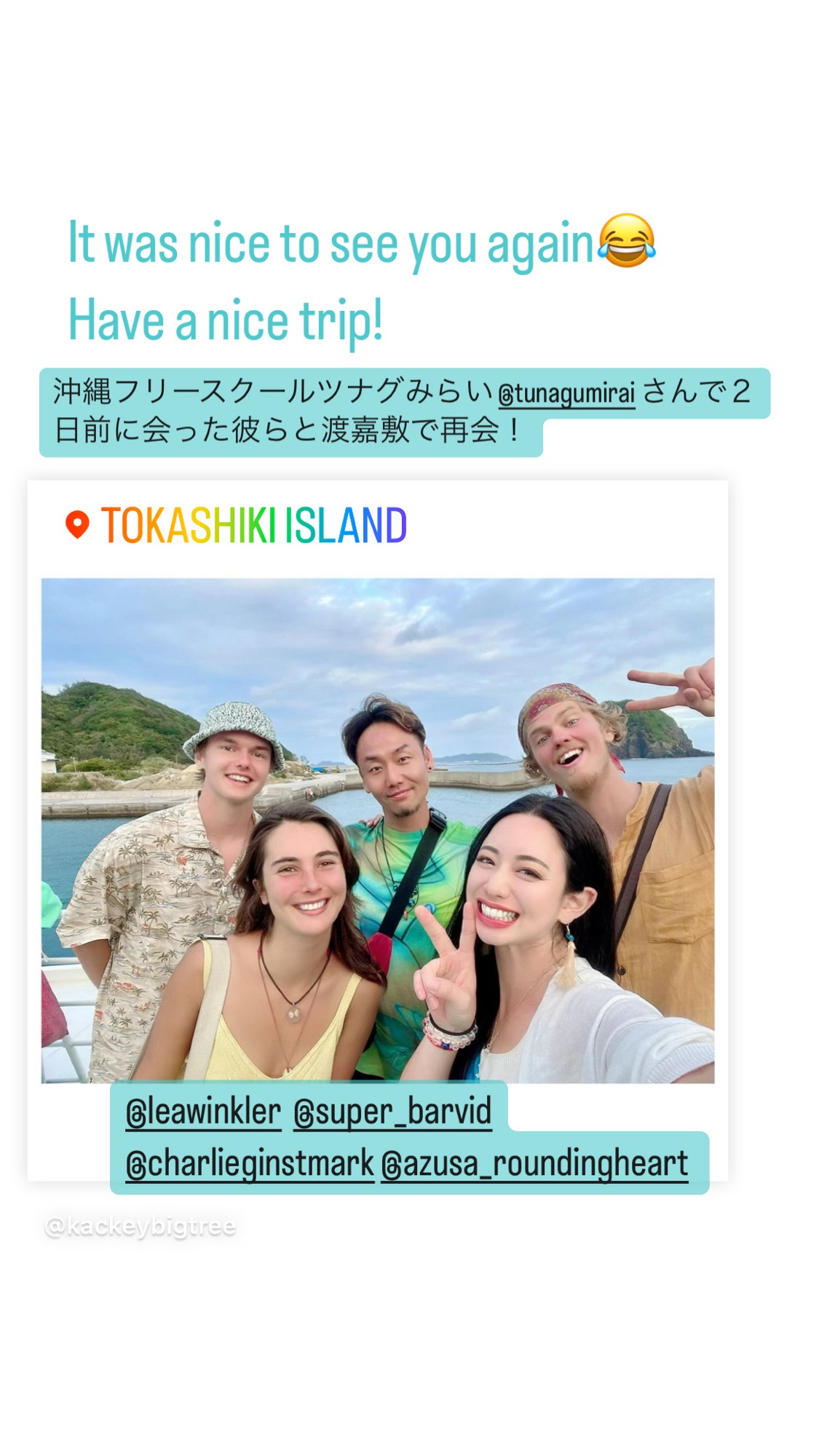Open the TOKASHIKI ISLAND location sticker
The width and height of the screenshot is (819, 1456).
pos(235,525)
